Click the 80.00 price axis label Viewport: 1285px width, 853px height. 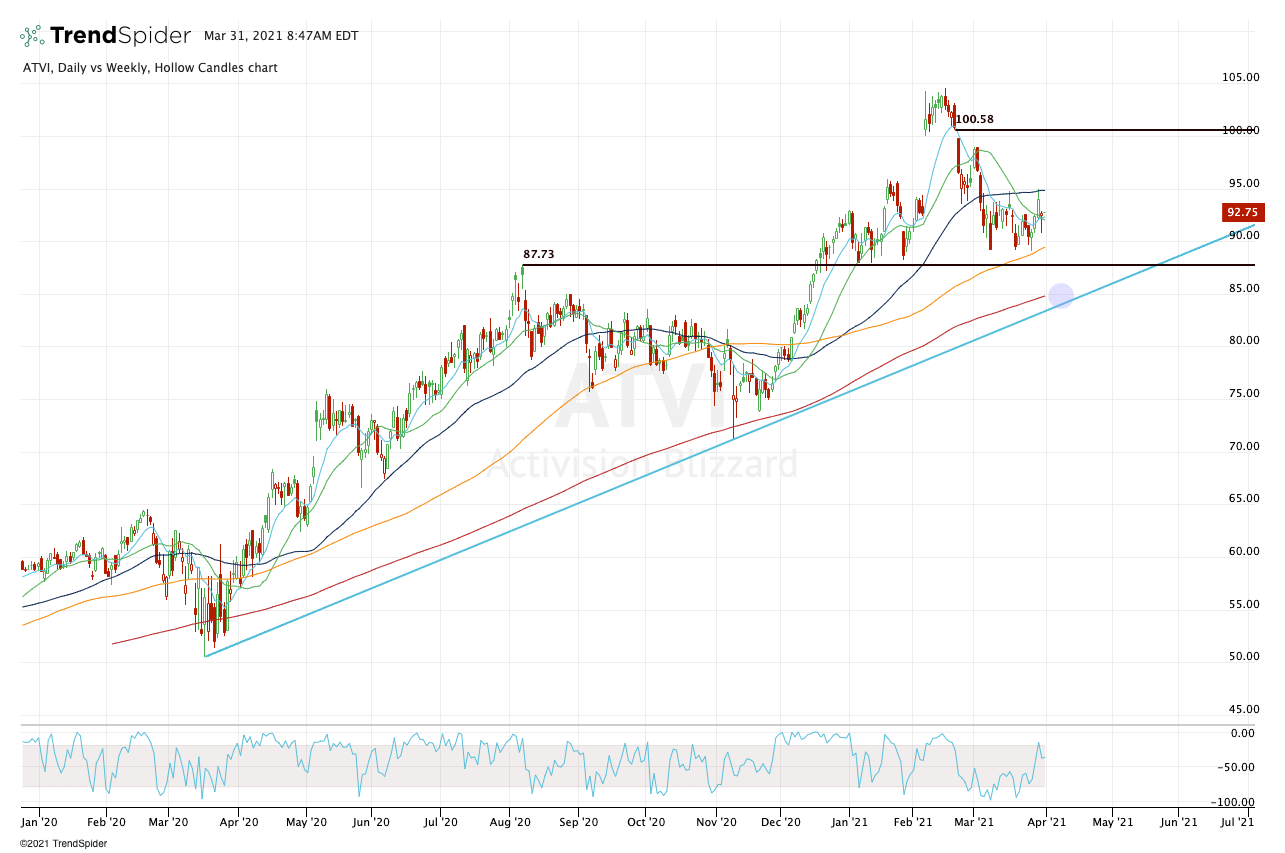pos(1246,340)
